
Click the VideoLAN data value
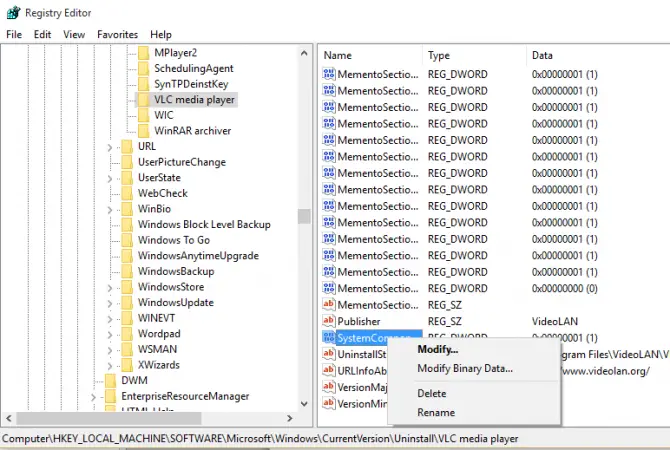point(555,321)
